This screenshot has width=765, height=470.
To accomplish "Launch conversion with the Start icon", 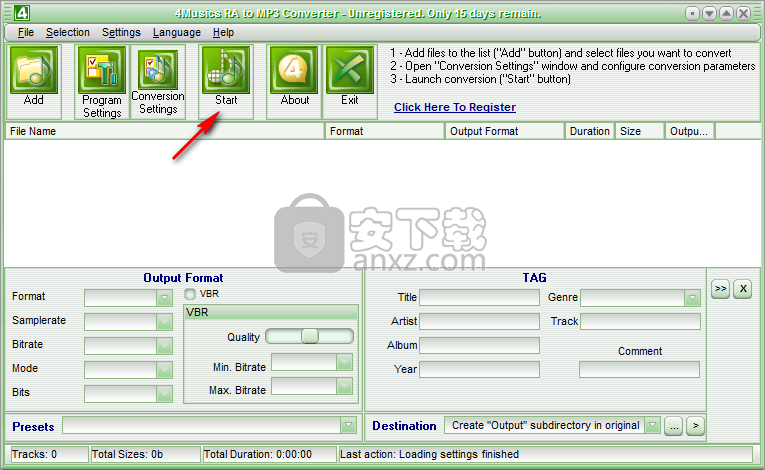I will tap(226, 70).
